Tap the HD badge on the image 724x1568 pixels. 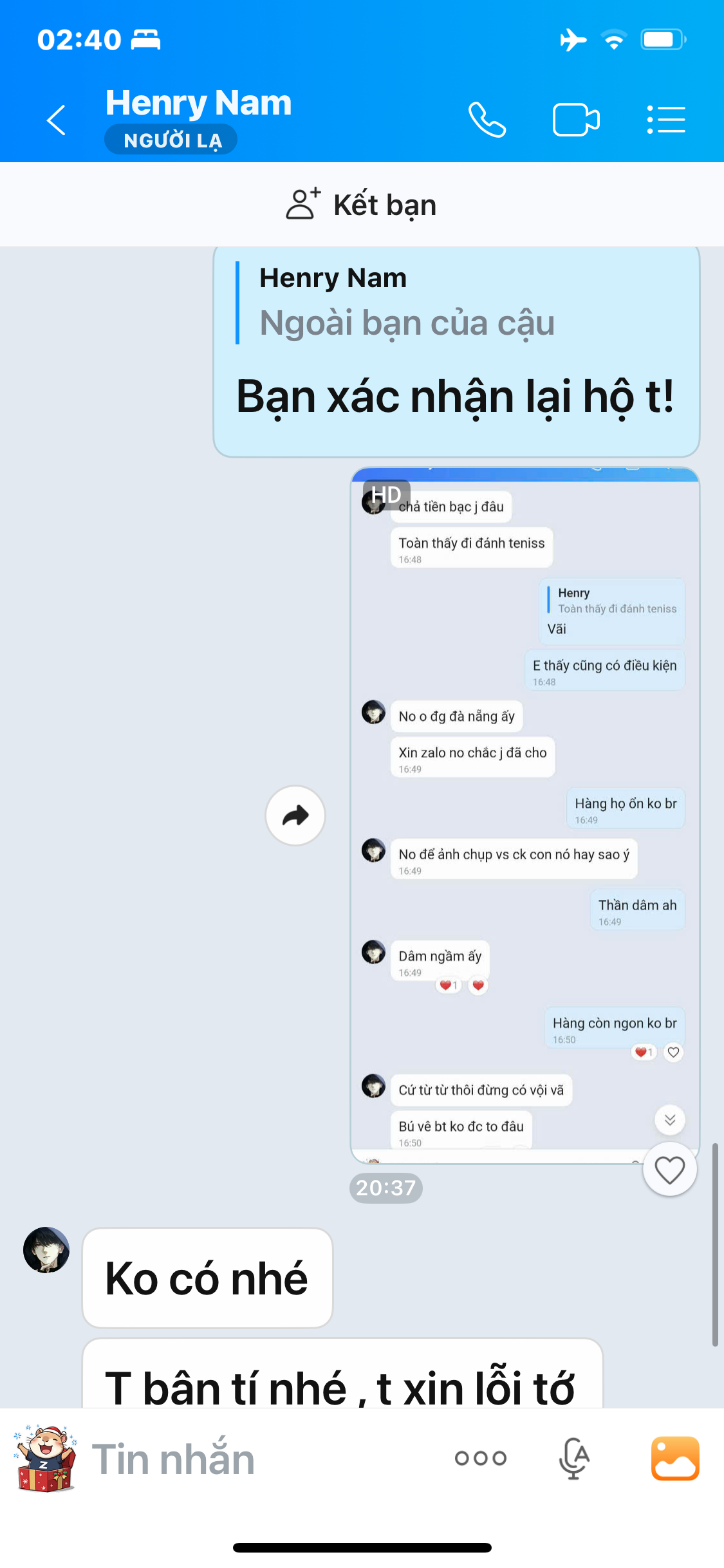pyautogui.click(x=386, y=494)
